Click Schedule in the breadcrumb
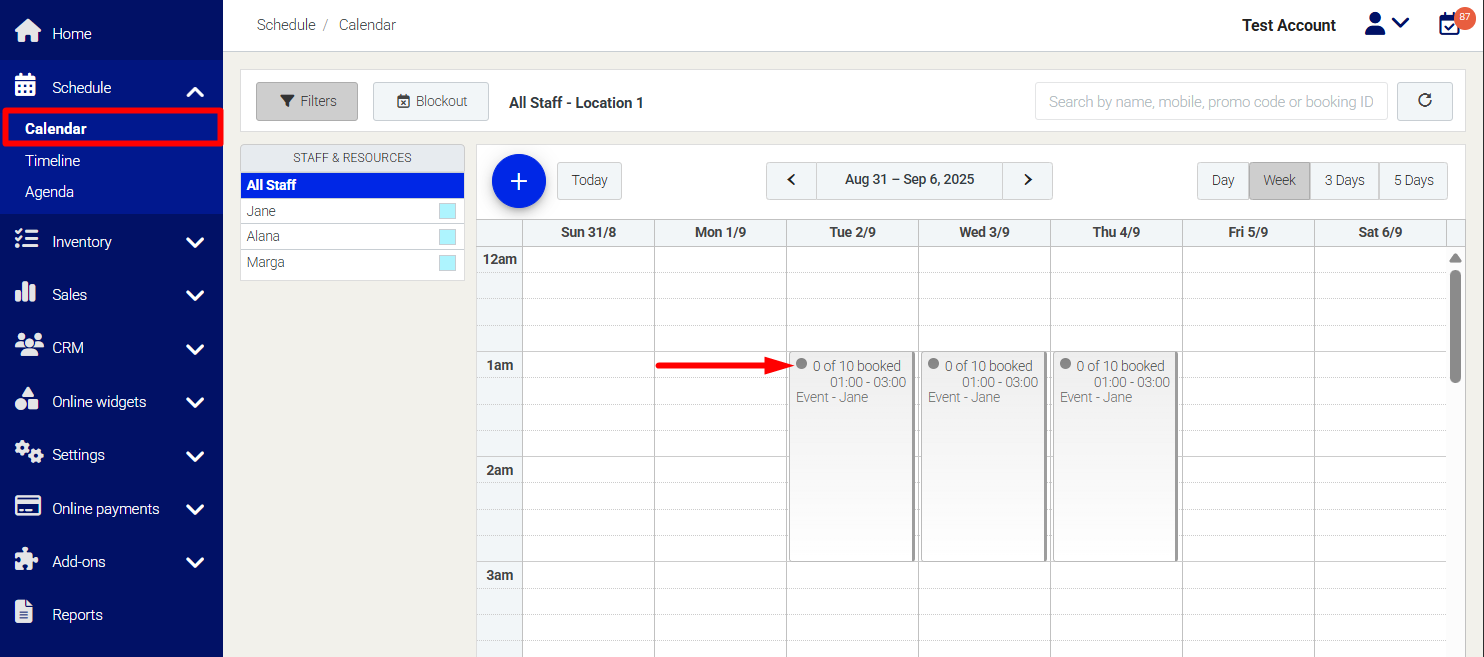The height and width of the screenshot is (657, 1484). coord(286,25)
